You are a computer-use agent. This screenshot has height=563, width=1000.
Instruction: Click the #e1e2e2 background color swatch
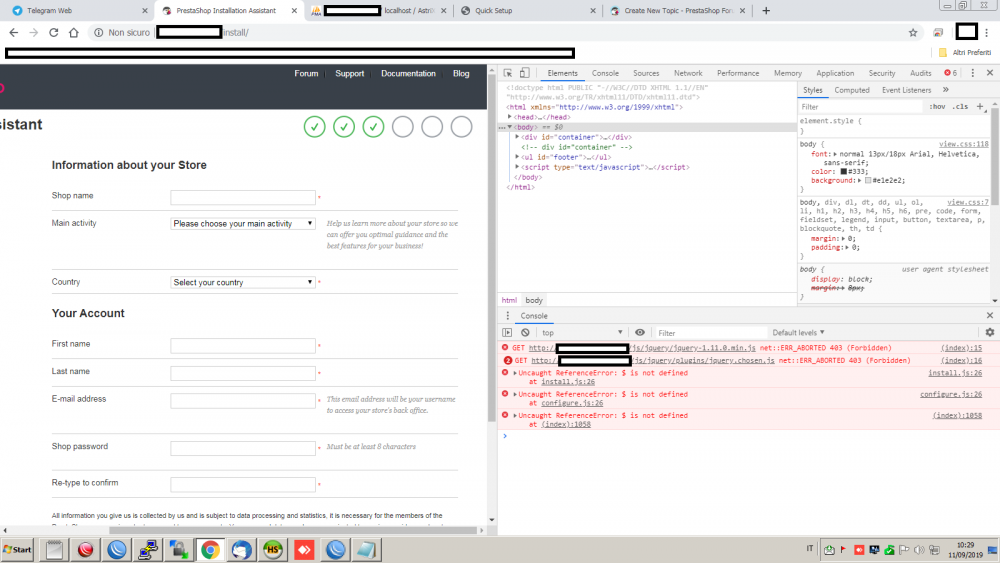(x=867, y=180)
